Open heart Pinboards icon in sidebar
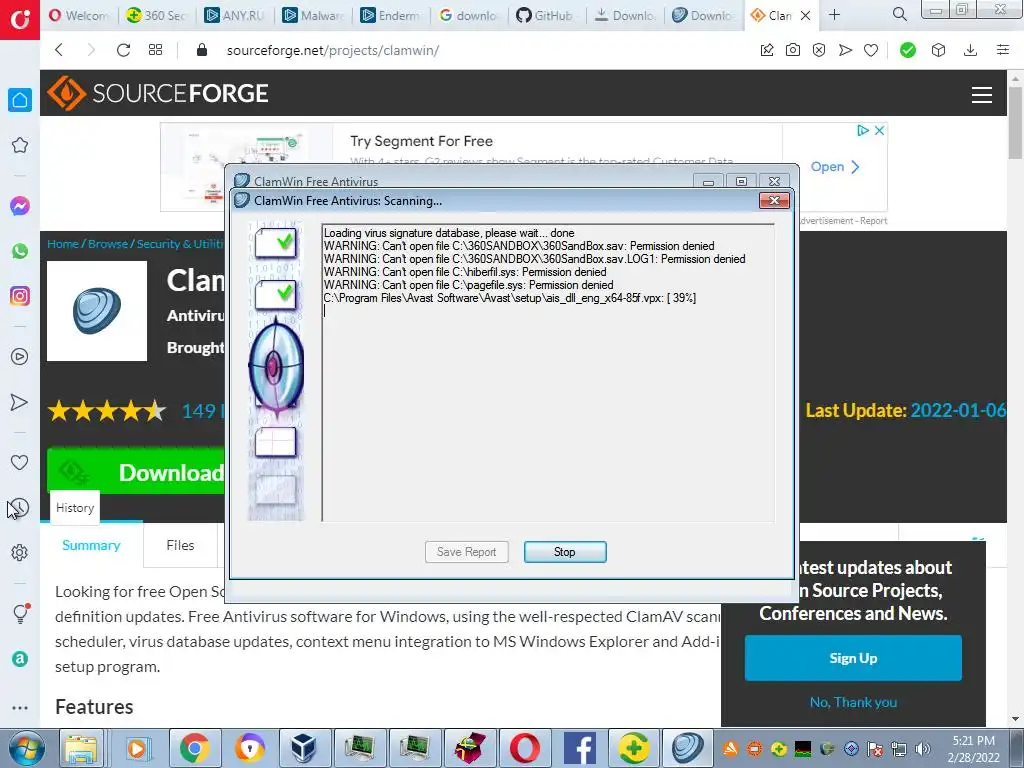1024x768 pixels. click(20, 462)
